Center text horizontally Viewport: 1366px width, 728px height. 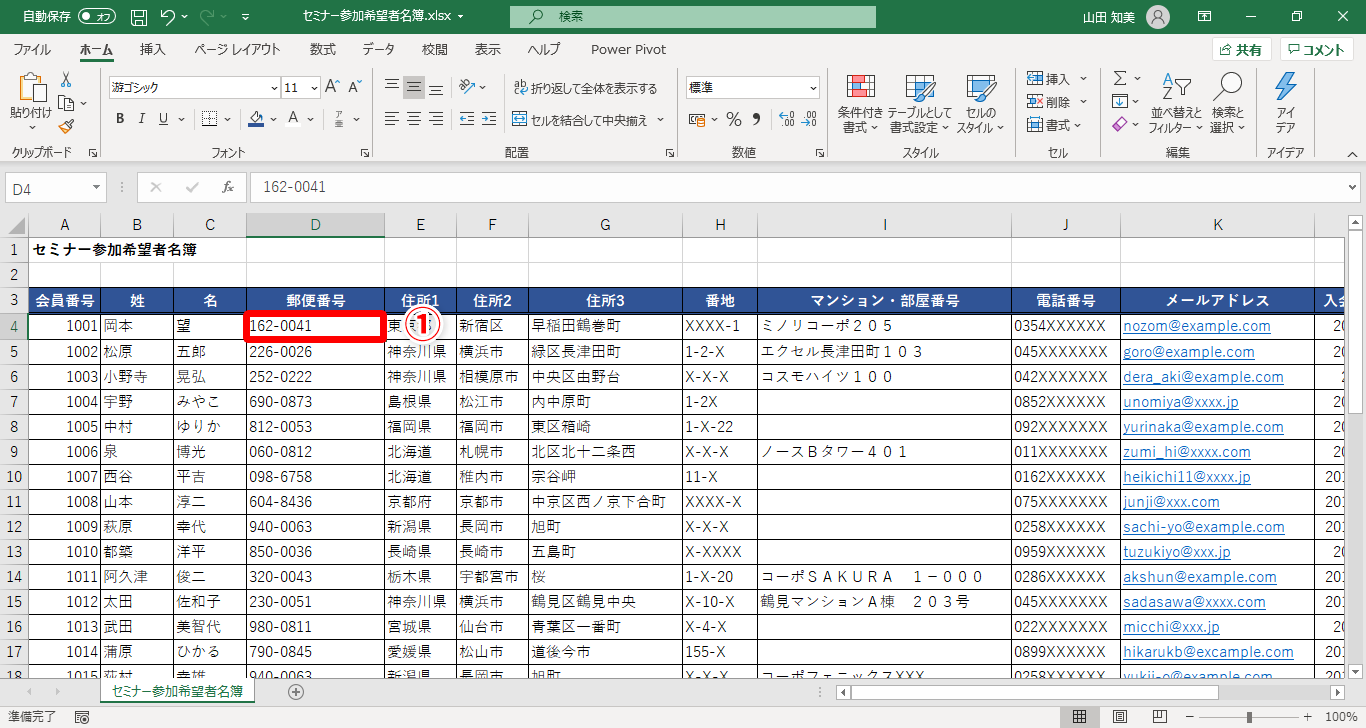(x=414, y=119)
